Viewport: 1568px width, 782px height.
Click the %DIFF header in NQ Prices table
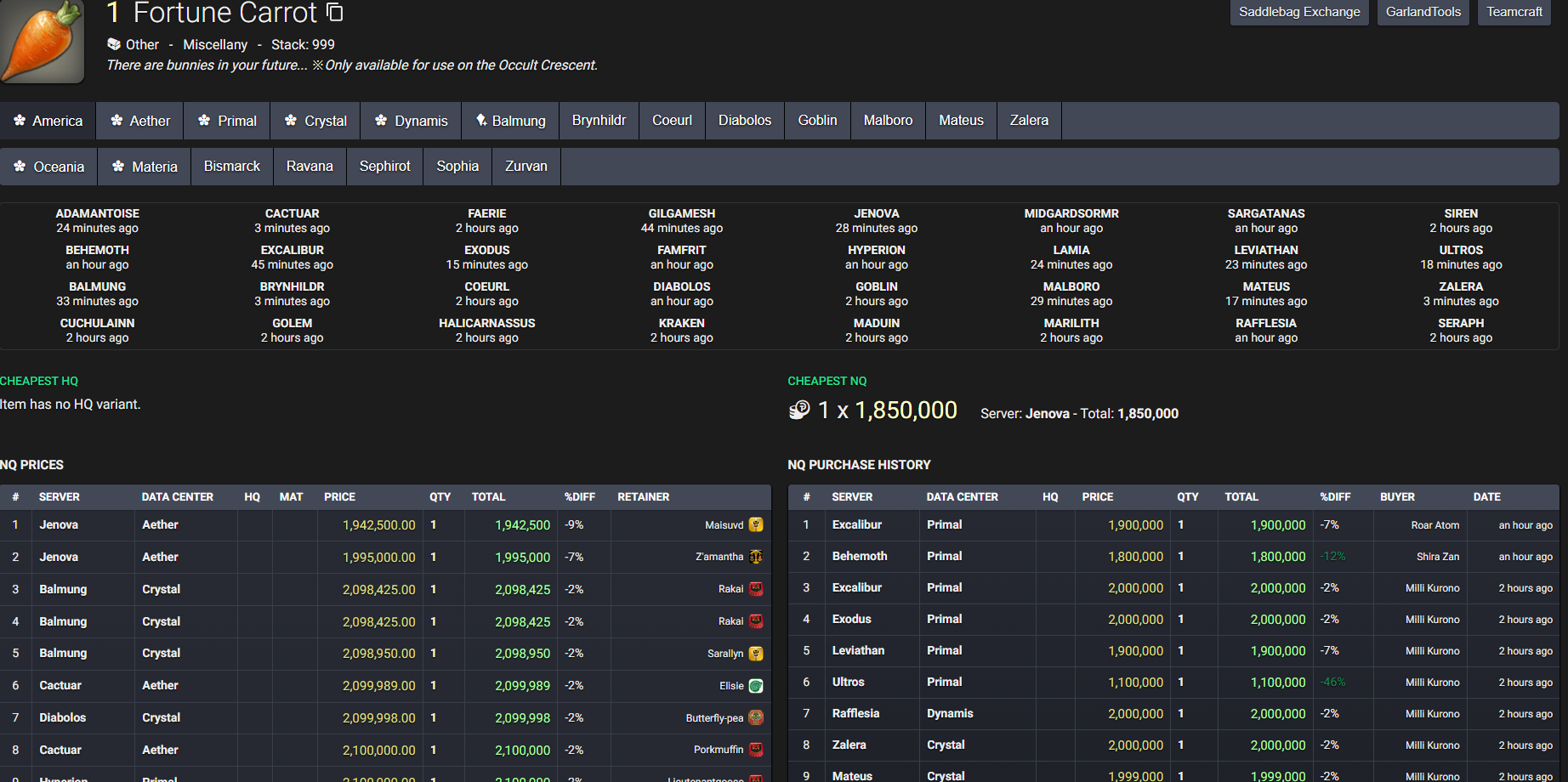point(580,497)
